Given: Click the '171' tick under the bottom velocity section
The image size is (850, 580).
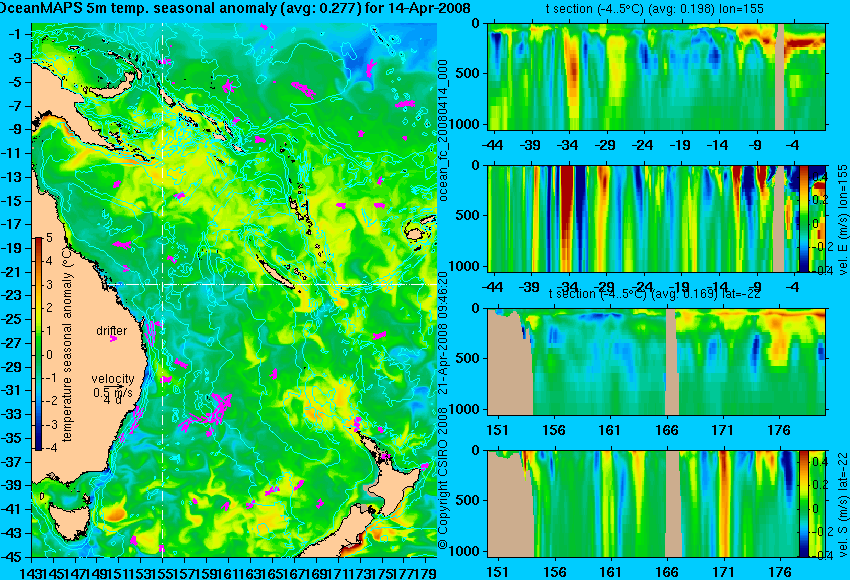Looking at the screenshot, I should pos(723,572).
